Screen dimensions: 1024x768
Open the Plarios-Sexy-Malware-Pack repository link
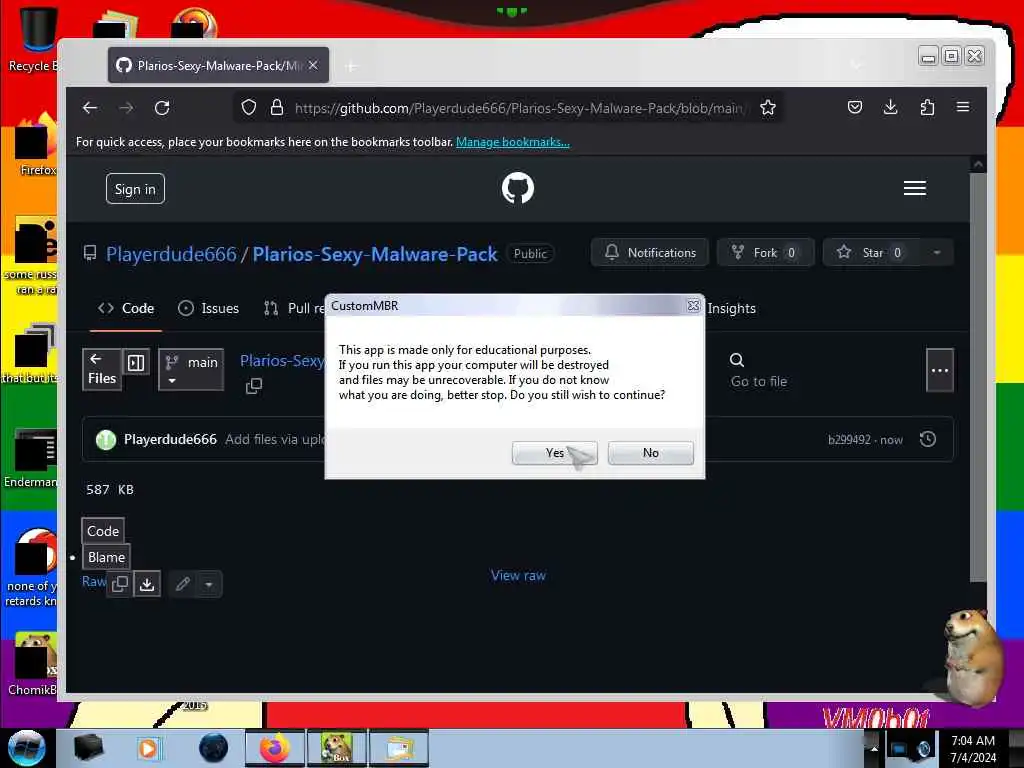tap(375, 254)
